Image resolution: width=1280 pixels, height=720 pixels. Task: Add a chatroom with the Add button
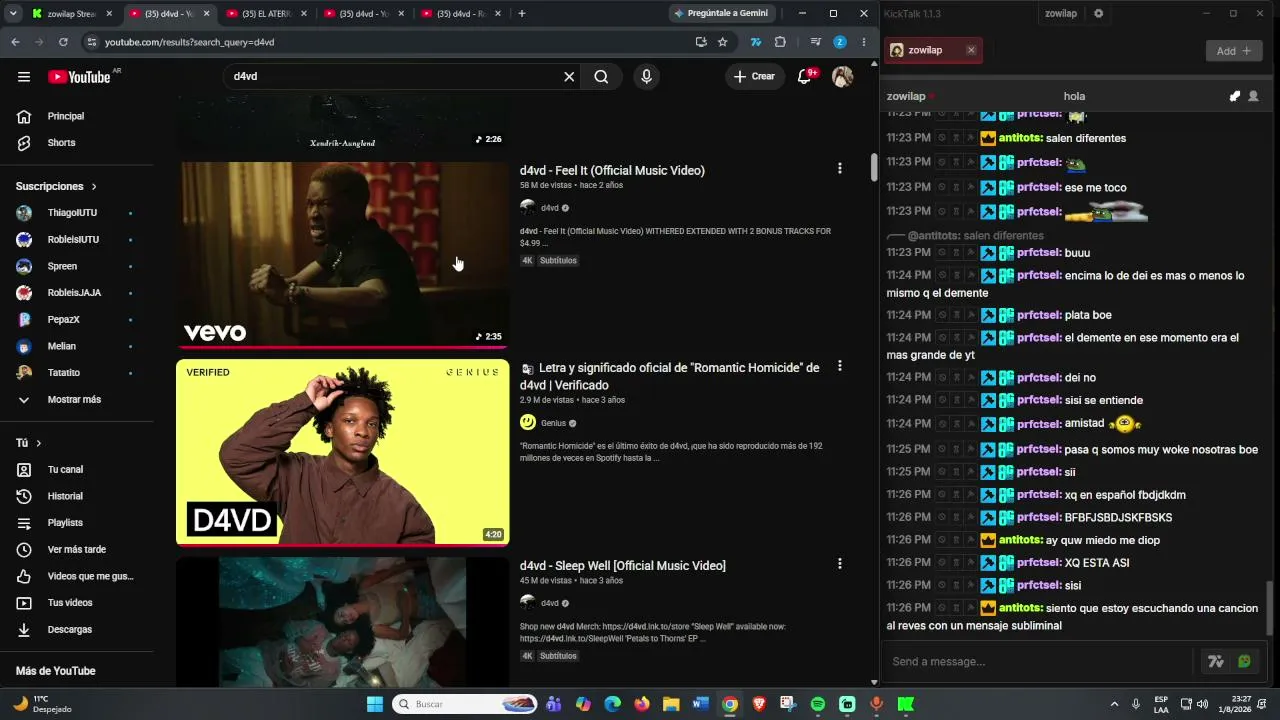click(x=1234, y=51)
